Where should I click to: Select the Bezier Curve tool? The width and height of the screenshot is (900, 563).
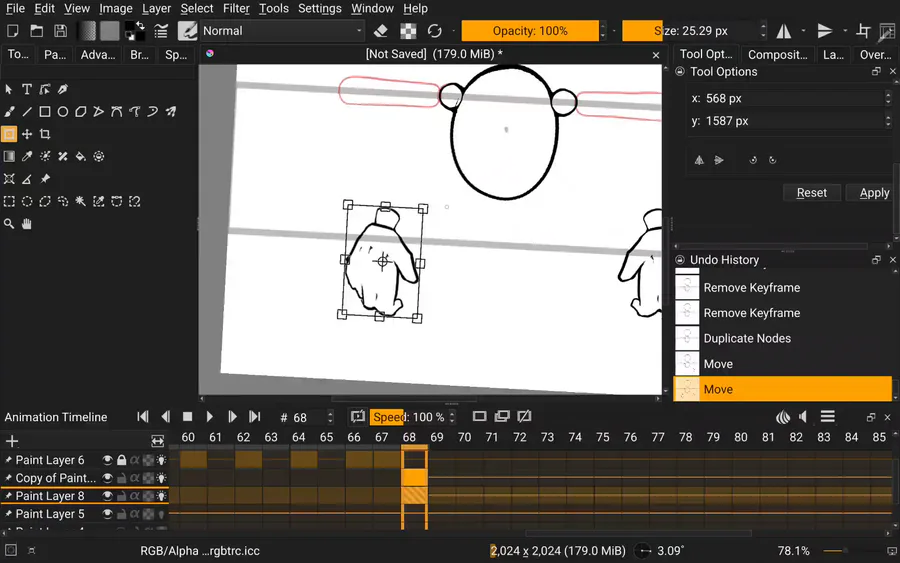117,111
